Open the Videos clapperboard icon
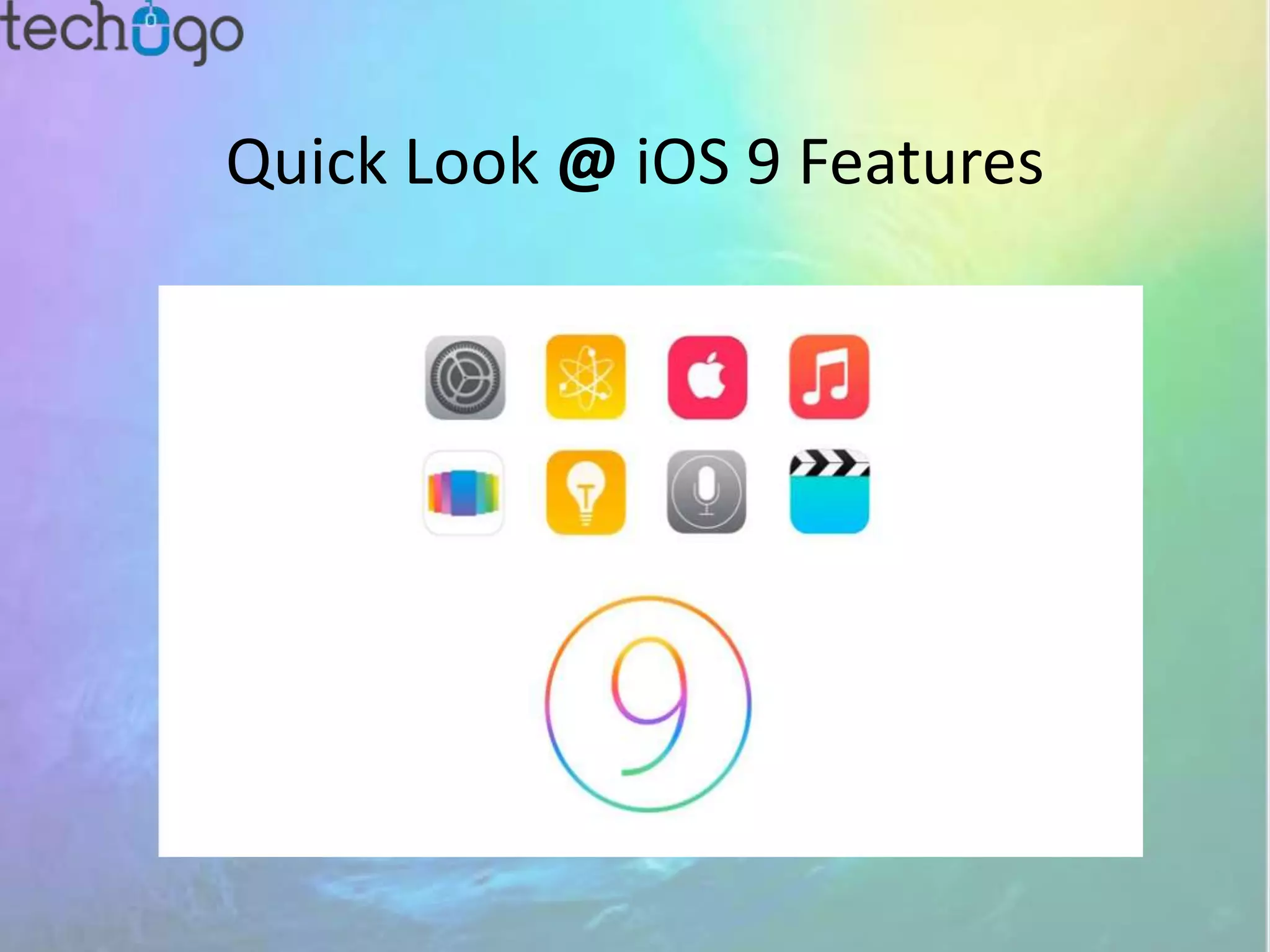 pyautogui.click(x=829, y=492)
